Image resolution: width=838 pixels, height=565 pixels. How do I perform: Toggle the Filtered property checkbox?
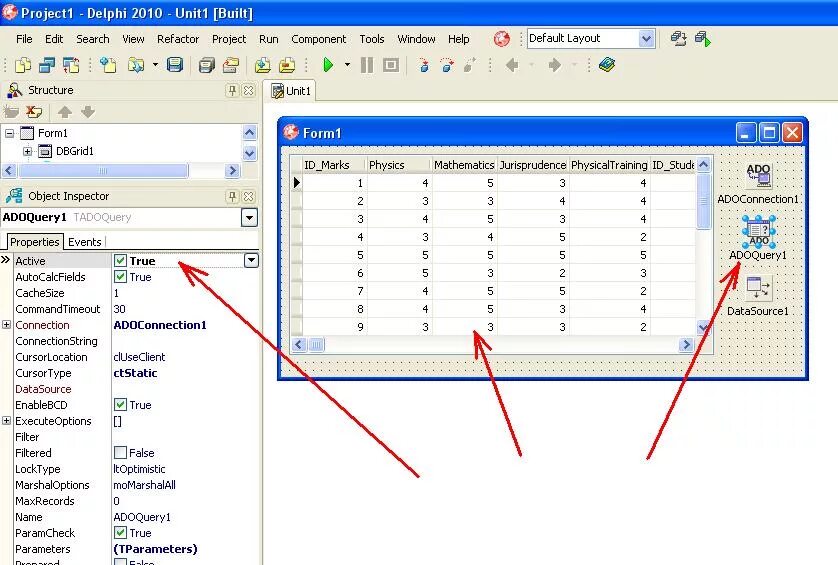point(120,453)
